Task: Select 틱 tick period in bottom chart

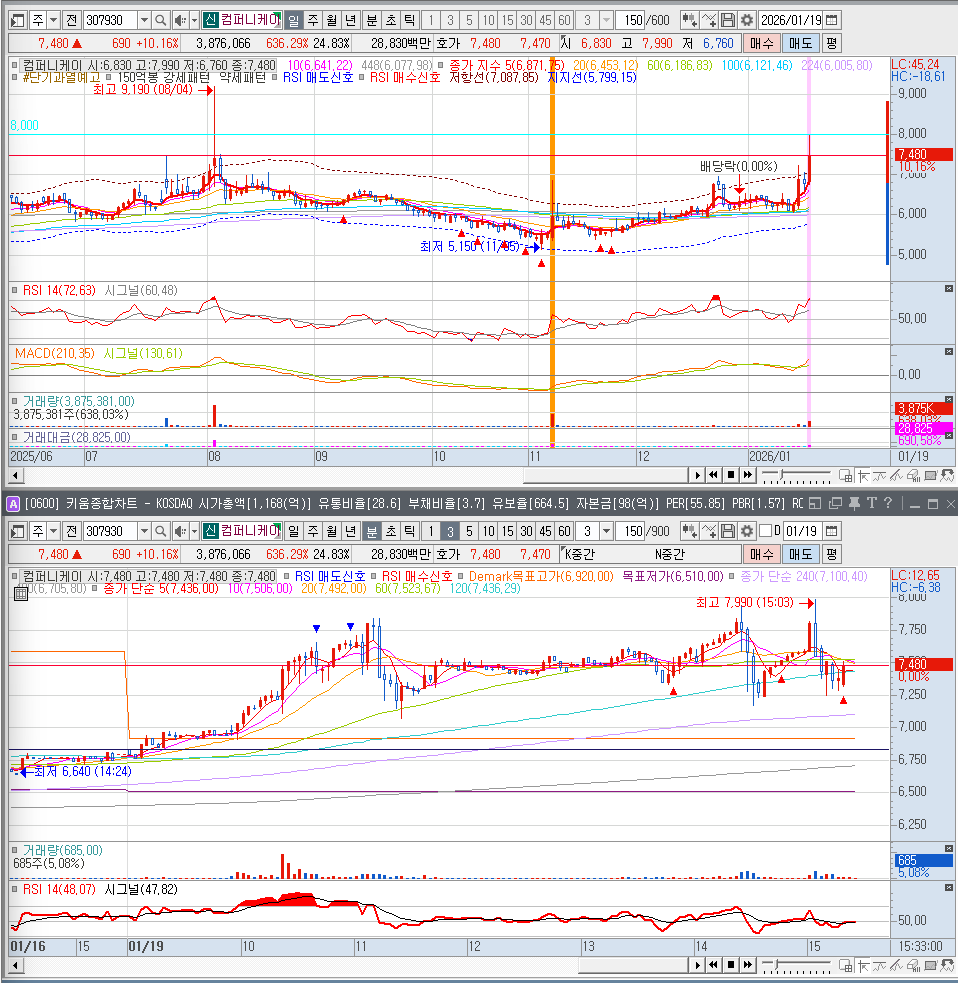Action: (409, 531)
